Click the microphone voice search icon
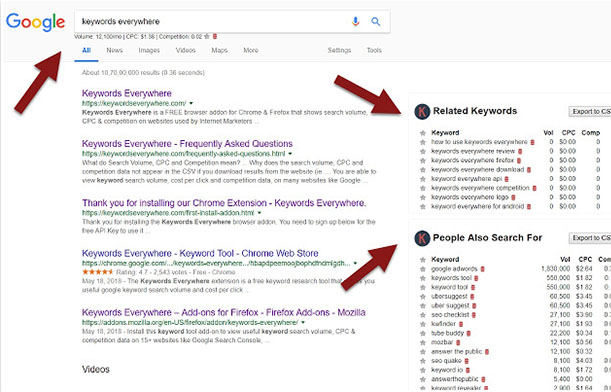This screenshot has height=392, width=611. click(x=355, y=21)
